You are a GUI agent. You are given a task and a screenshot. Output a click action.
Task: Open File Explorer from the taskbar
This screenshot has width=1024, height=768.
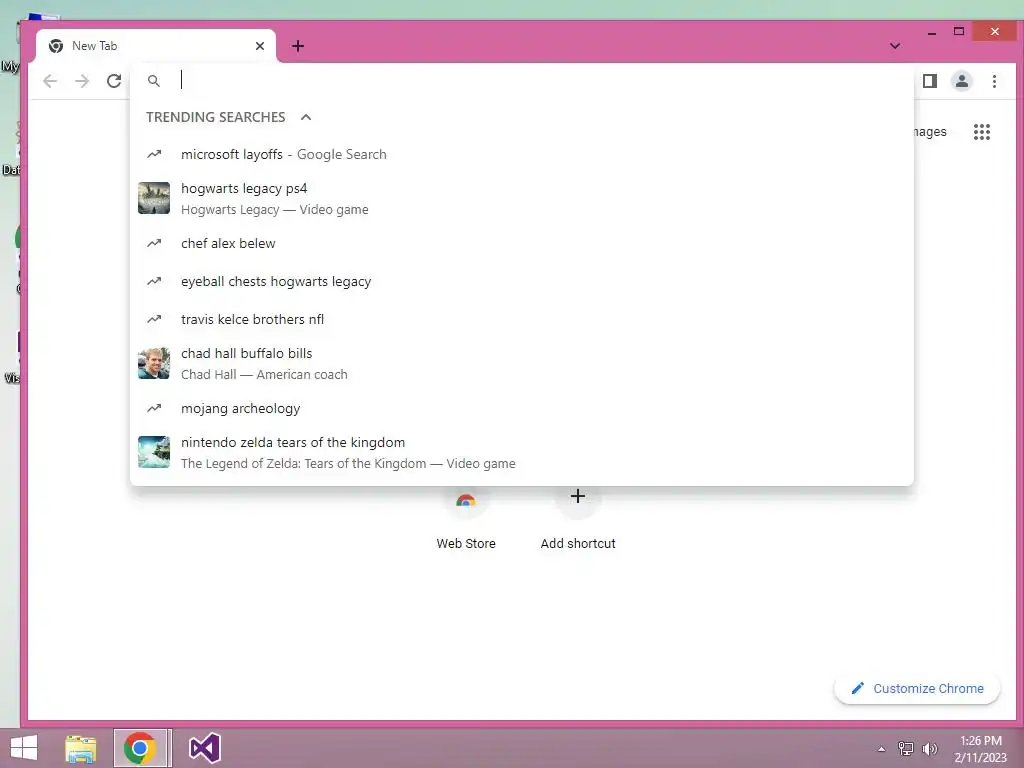(81, 748)
